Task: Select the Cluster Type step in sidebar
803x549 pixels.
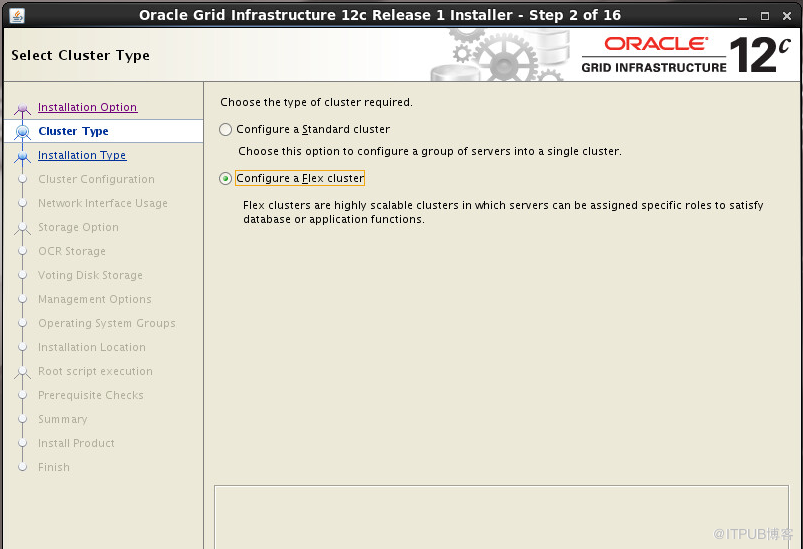Action: [103, 131]
